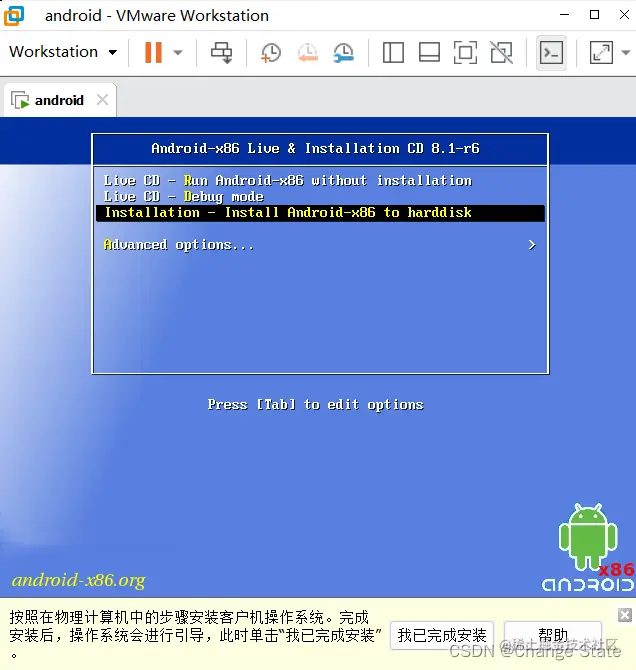Open the stretch display options dropdown arrow

coord(626,53)
